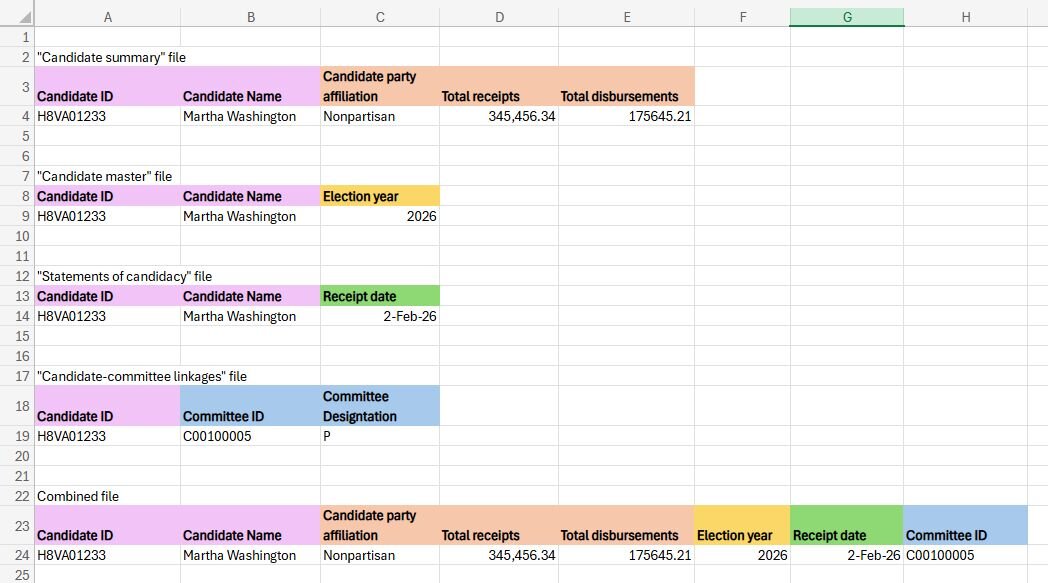Select 'Candidate Name' header in row 23
The width and height of the screenshot is (1048, 583).
pos(251,526)
